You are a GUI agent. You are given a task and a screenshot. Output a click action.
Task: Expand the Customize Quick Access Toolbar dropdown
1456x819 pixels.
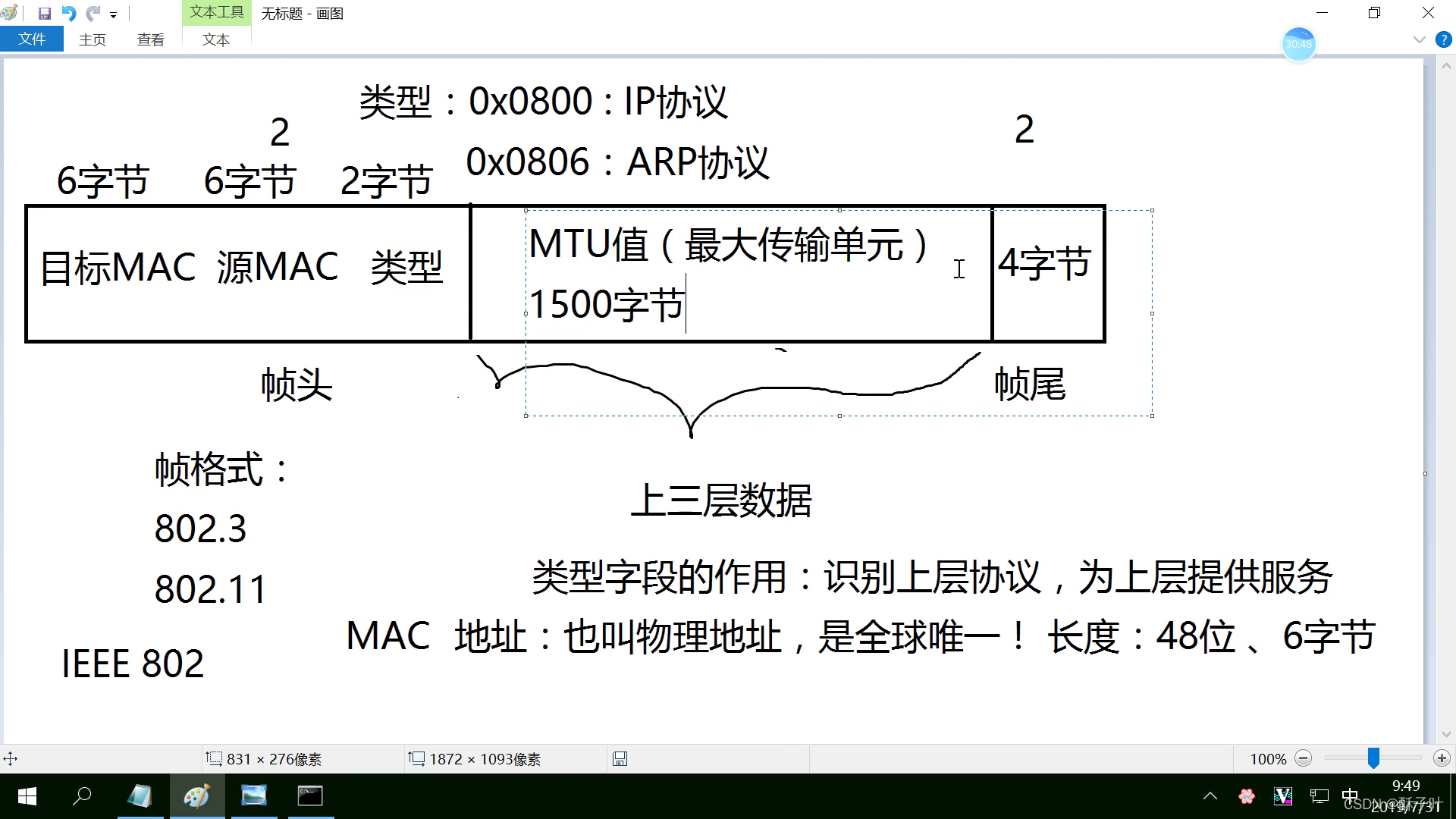(113, 15)
